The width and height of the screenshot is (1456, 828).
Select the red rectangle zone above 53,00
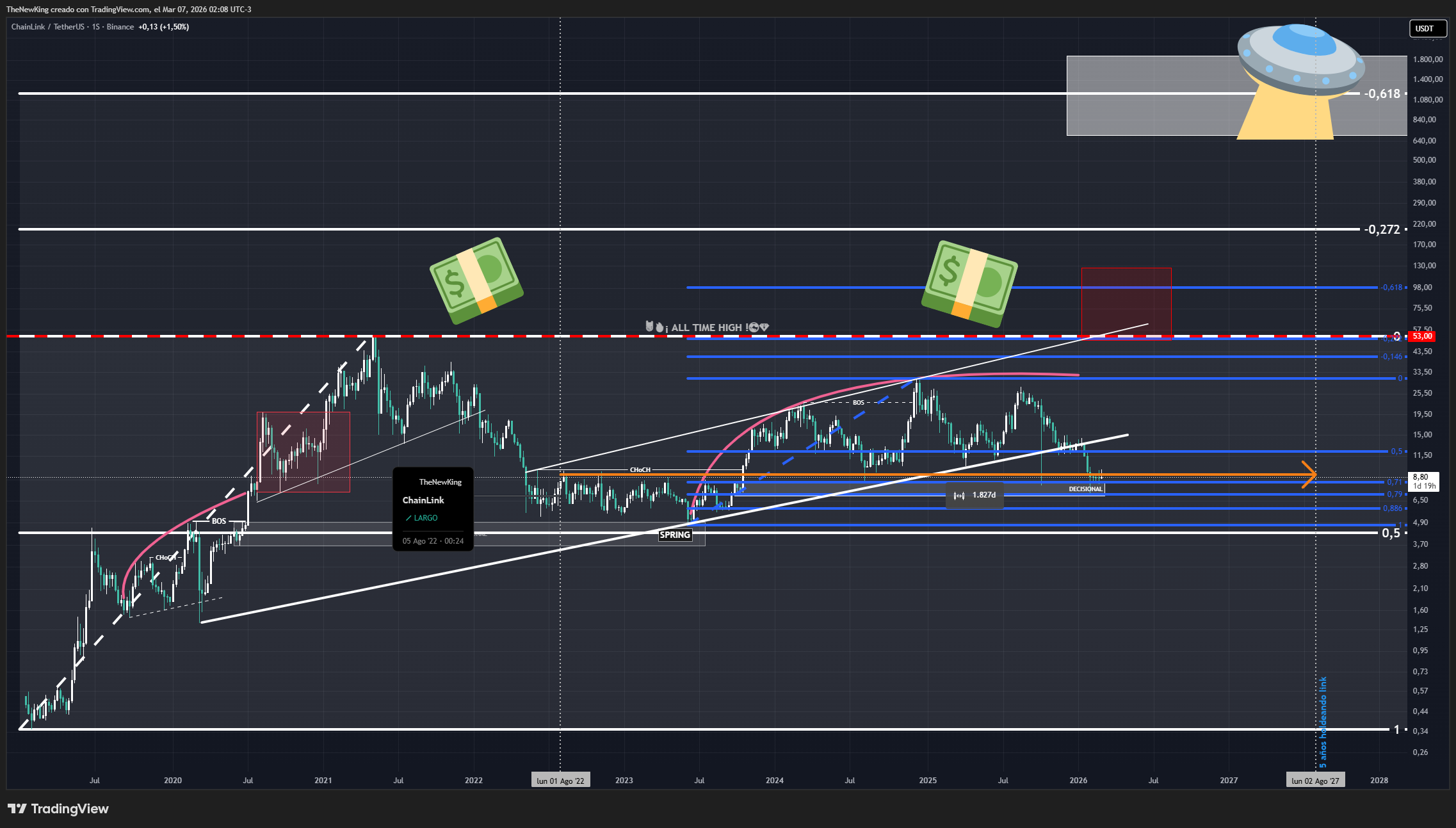tap(1126, 302)
